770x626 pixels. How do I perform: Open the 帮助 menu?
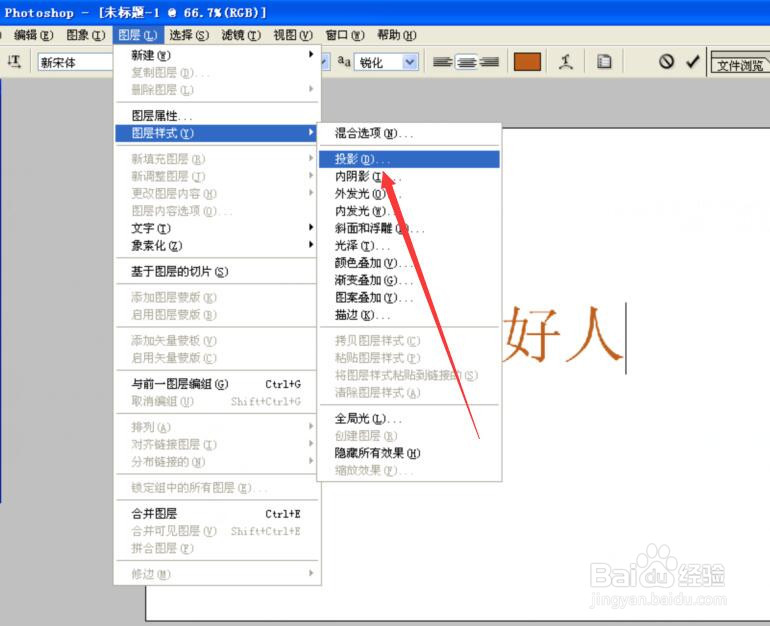point(397,35)
